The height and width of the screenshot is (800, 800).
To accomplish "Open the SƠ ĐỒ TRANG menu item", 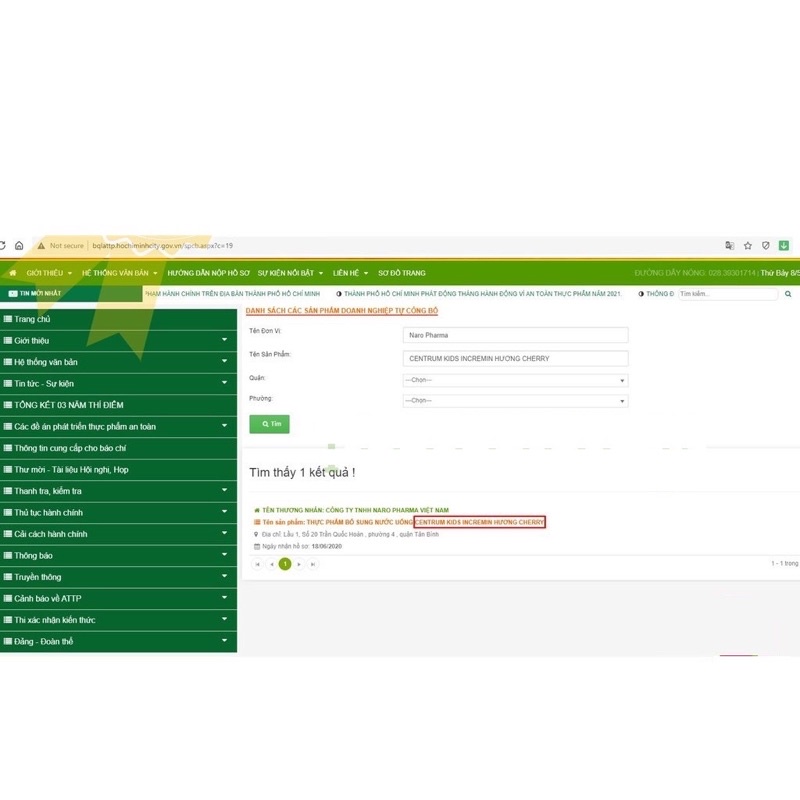I will [x=401, y=273].
